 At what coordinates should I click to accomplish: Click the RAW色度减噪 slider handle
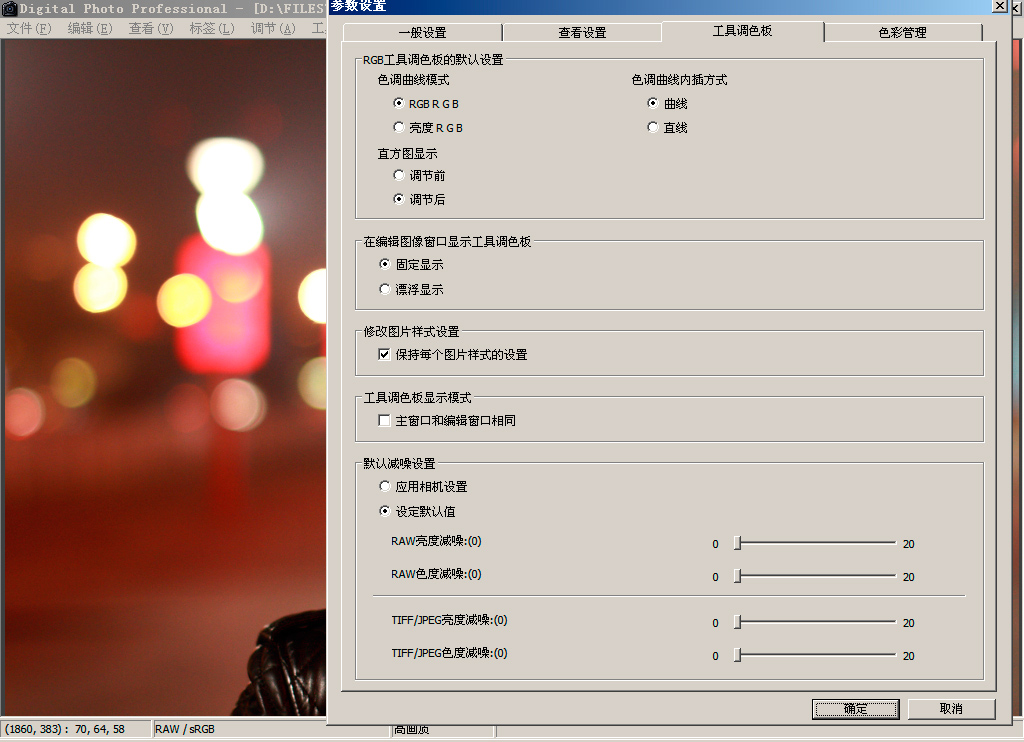click(x=737, y=575)
